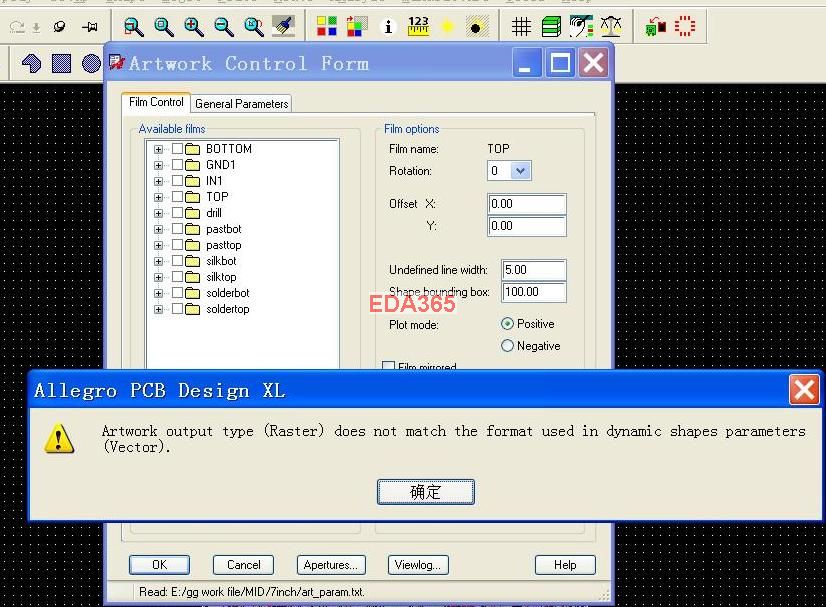Check the BOTTOM film checkbox
The image size is (826, 607).
coord(178,149)
